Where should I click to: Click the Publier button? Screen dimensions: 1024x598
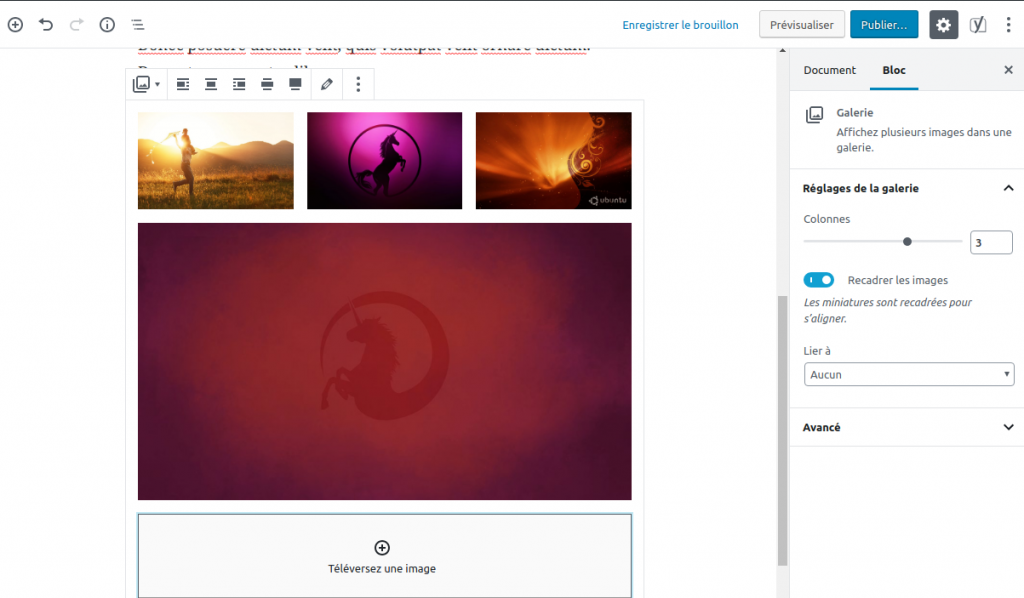(884, 25)
